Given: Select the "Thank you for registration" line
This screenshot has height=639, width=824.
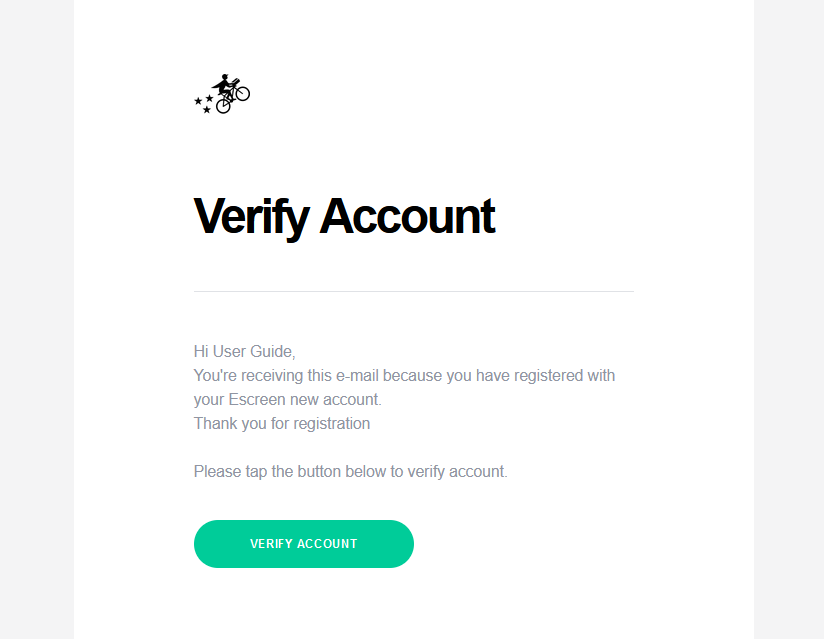Looking at the screenshot, I should pos(282,423).
